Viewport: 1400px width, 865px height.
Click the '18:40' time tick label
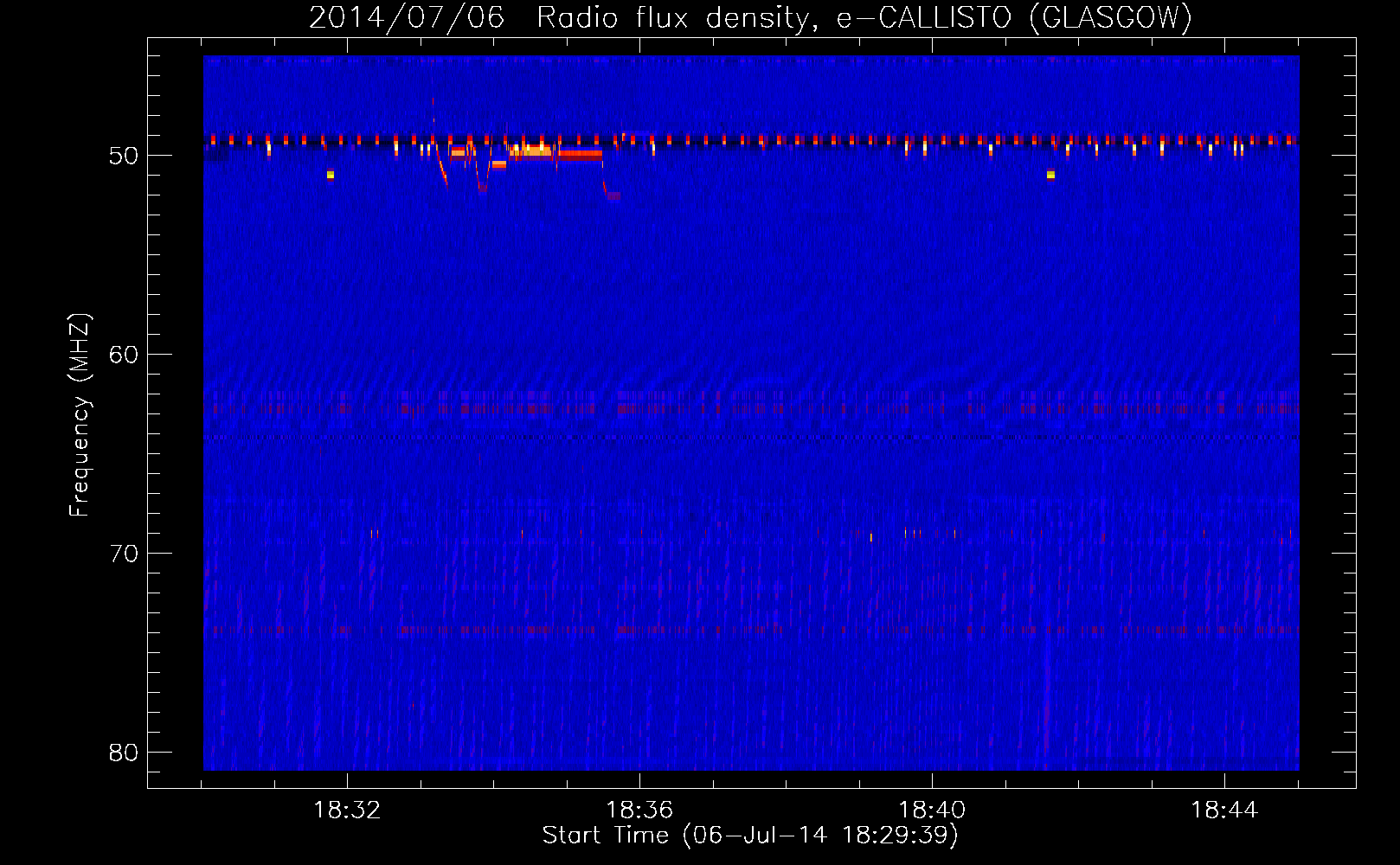tap(932, 811)
